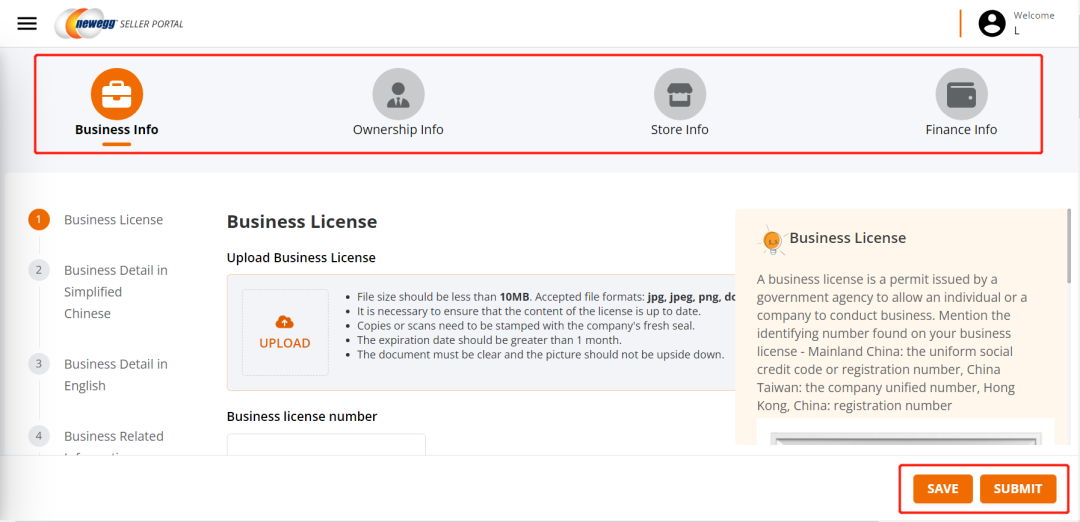The height and width of the screenshot is (522, 1080).
Task: Select the Business Info briefcase icon
Action: point(117,94)
